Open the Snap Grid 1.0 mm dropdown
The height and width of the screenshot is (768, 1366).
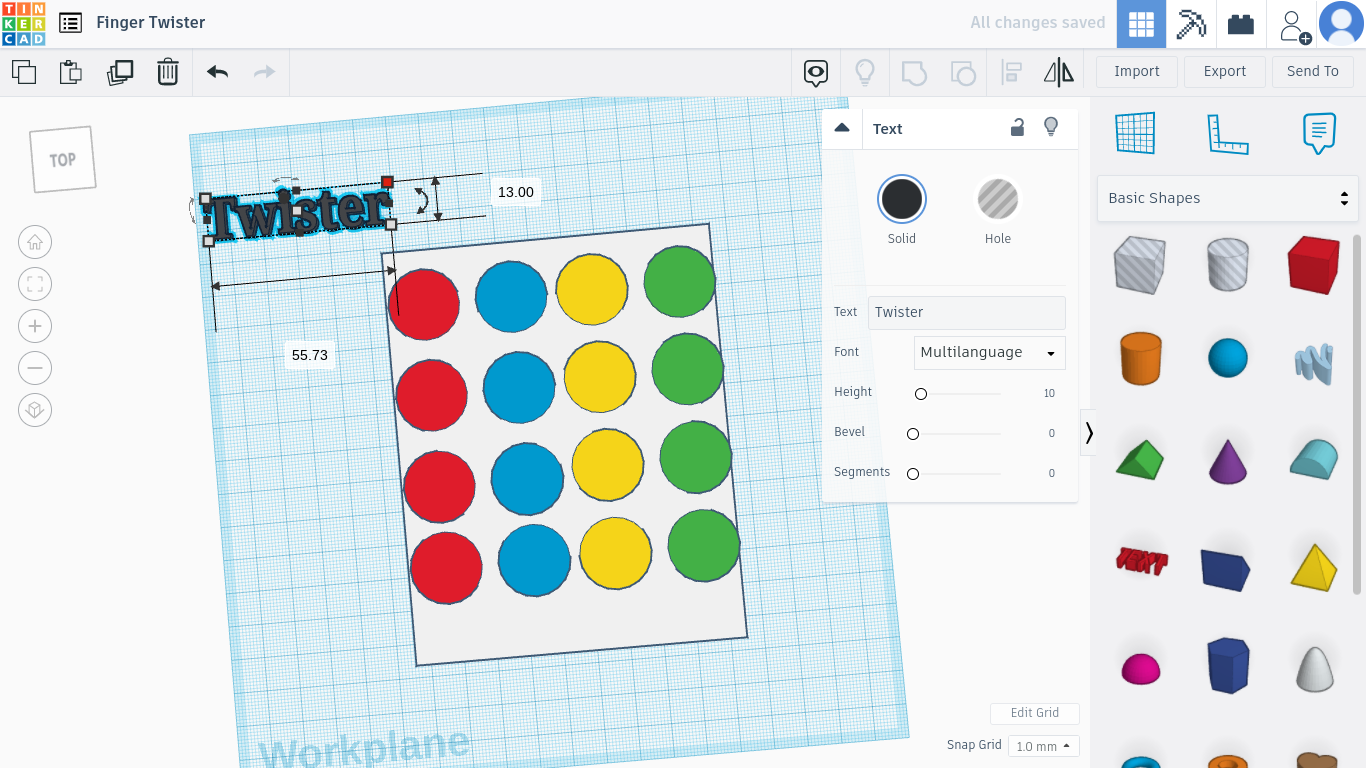(x=1043, y=746)
